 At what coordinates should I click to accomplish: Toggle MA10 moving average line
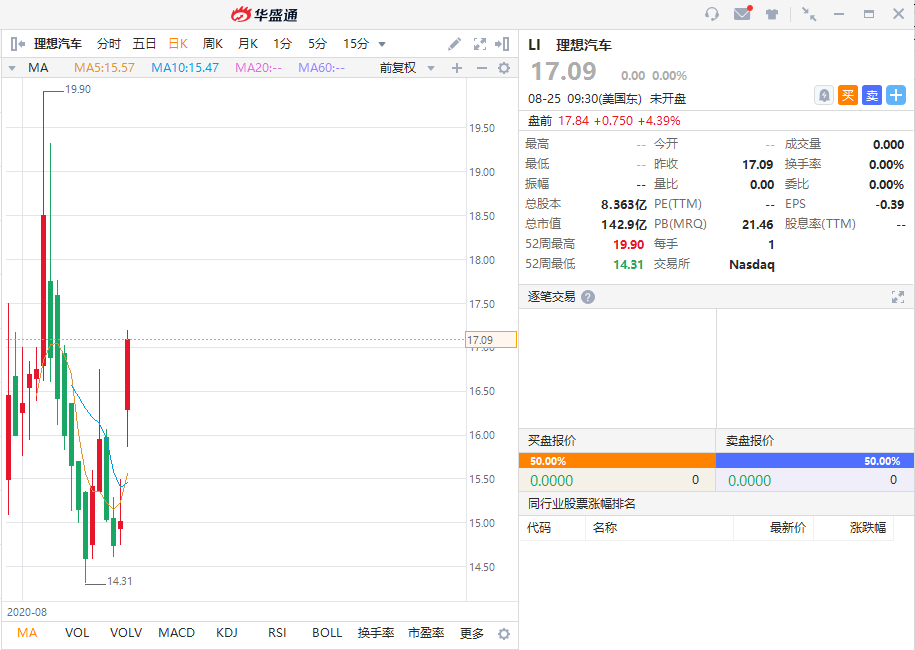pos(185,68)
